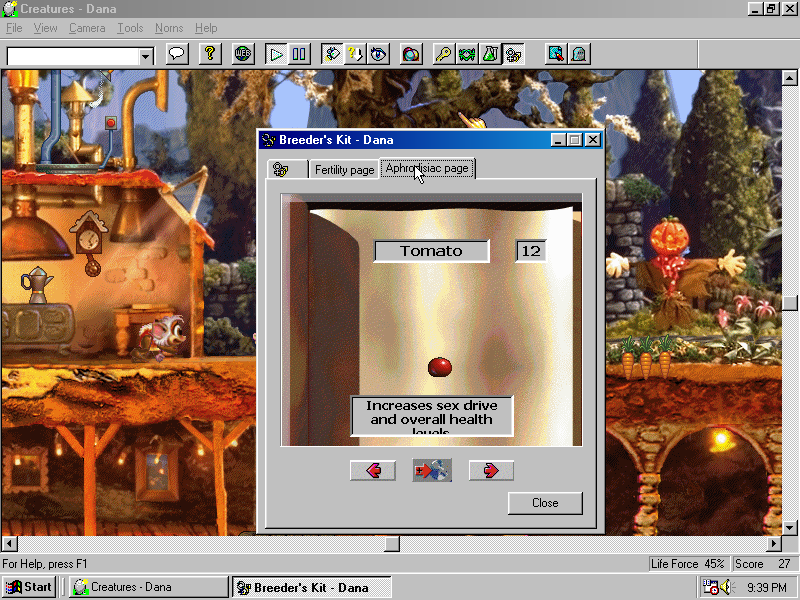The image size is (800, 600).
Task: Toggle the Breeder's Kit gender symbols icon
Action: point(513,54)
